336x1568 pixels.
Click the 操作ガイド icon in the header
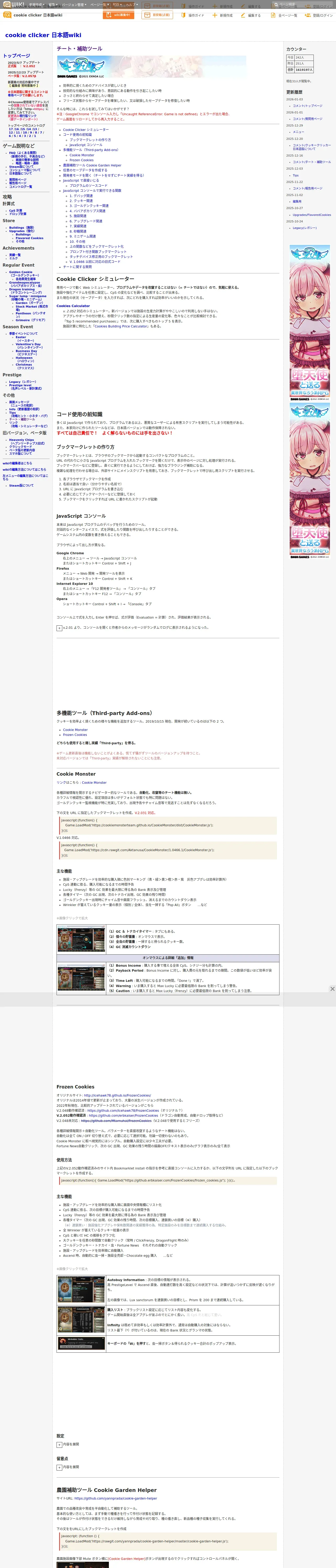pos(183,15)
